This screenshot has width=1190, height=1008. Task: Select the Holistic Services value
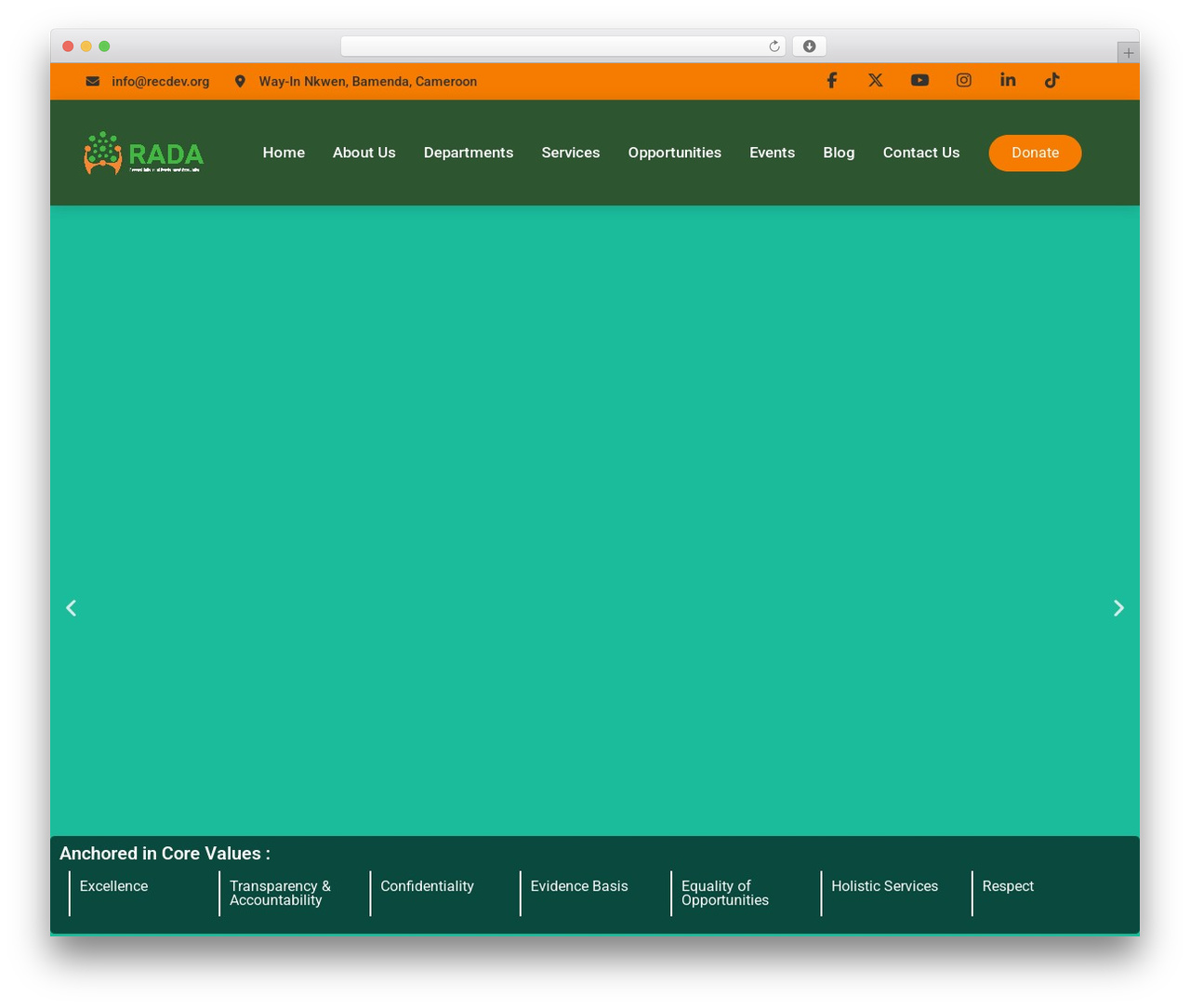pyautogui.click(x=884, y=886)
